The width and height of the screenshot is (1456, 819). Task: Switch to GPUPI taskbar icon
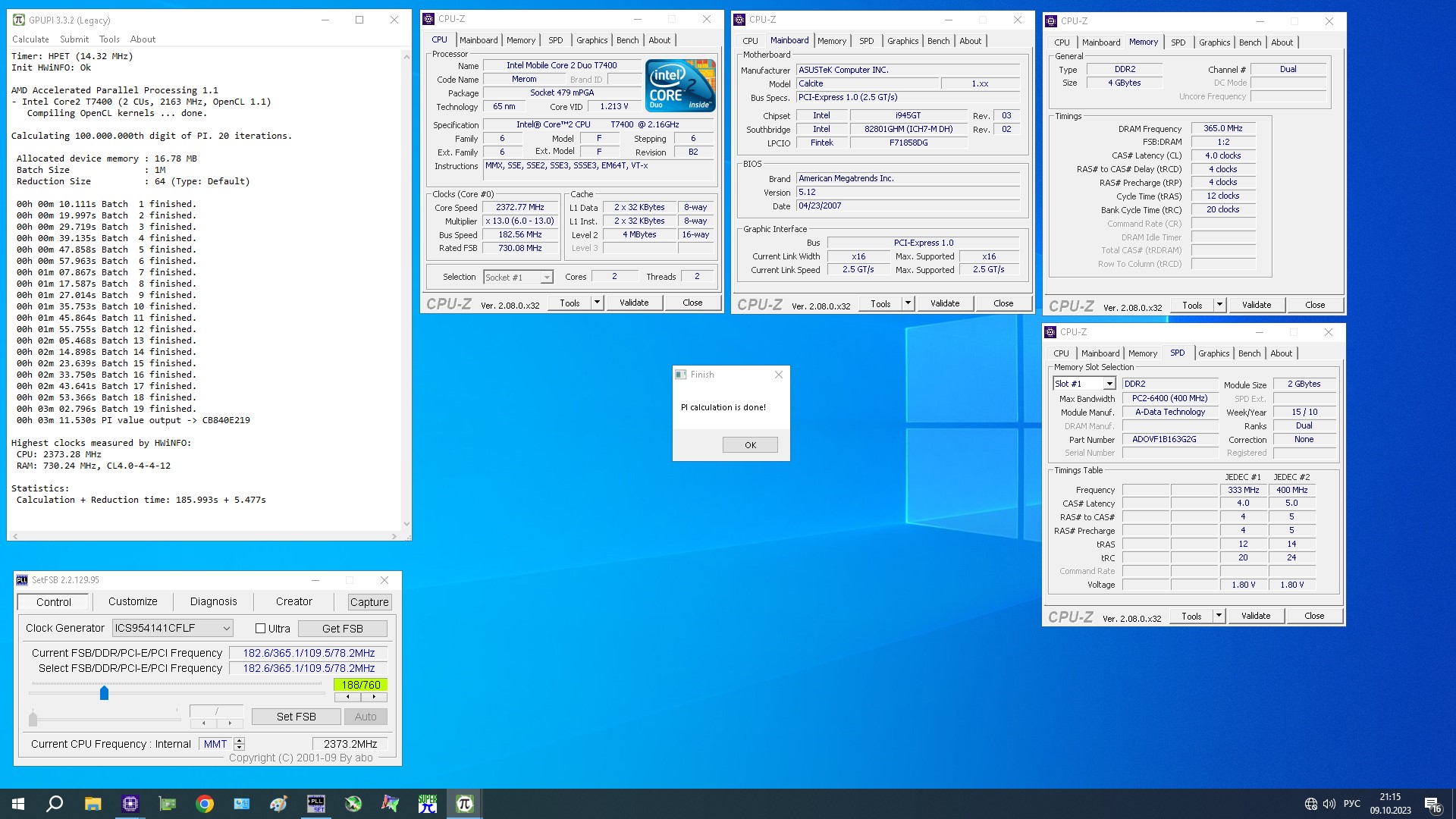[464, 804]
